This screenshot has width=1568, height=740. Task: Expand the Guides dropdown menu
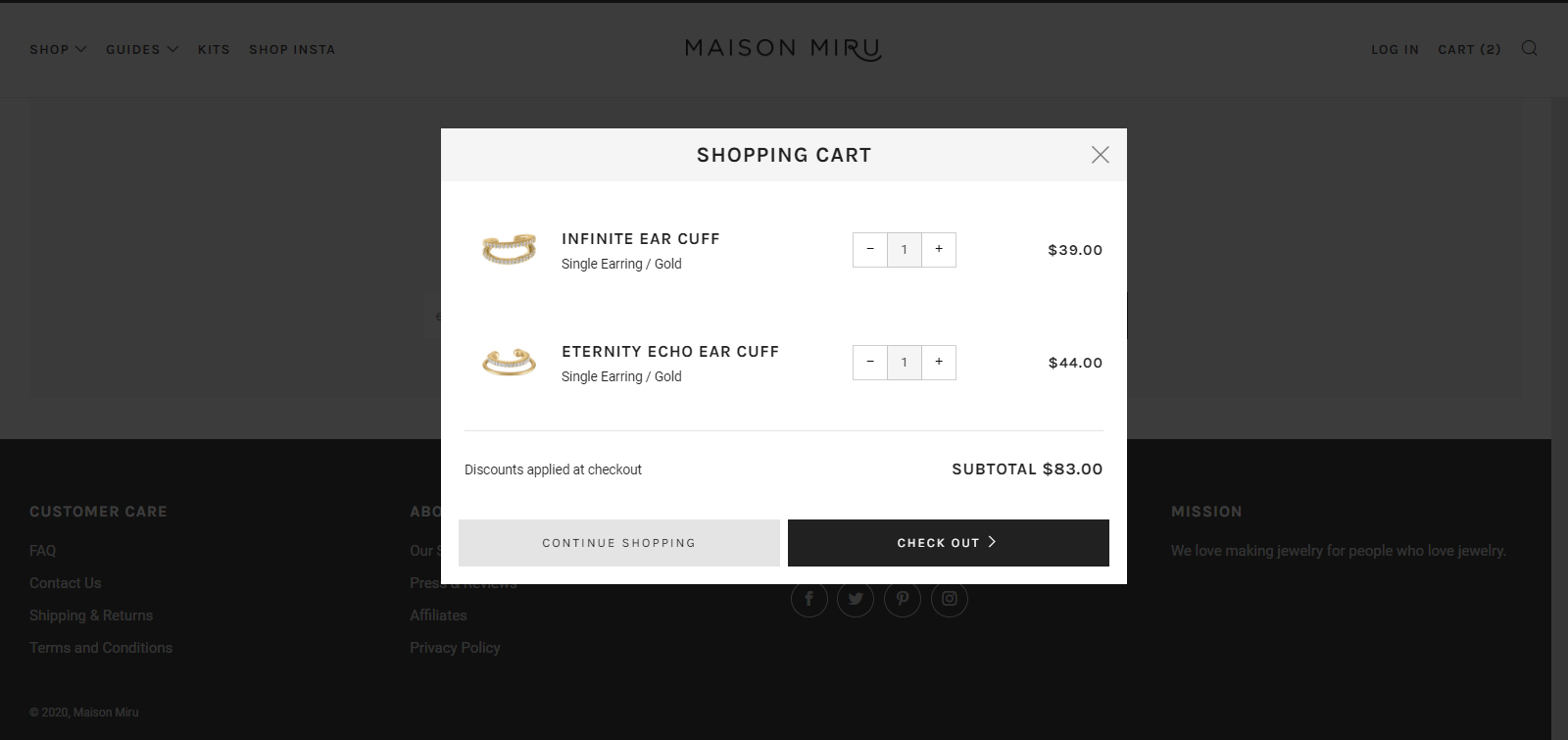point(142,49)
